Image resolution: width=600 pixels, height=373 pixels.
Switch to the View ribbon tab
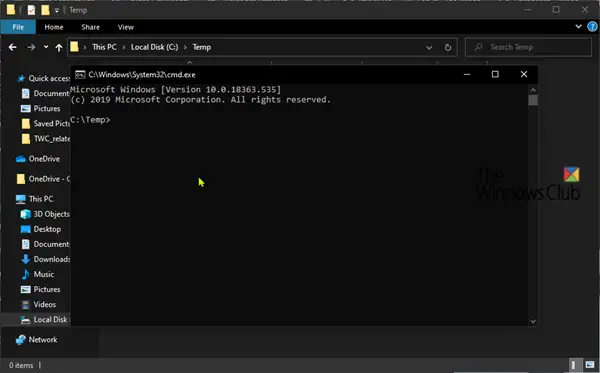(126, 27)
